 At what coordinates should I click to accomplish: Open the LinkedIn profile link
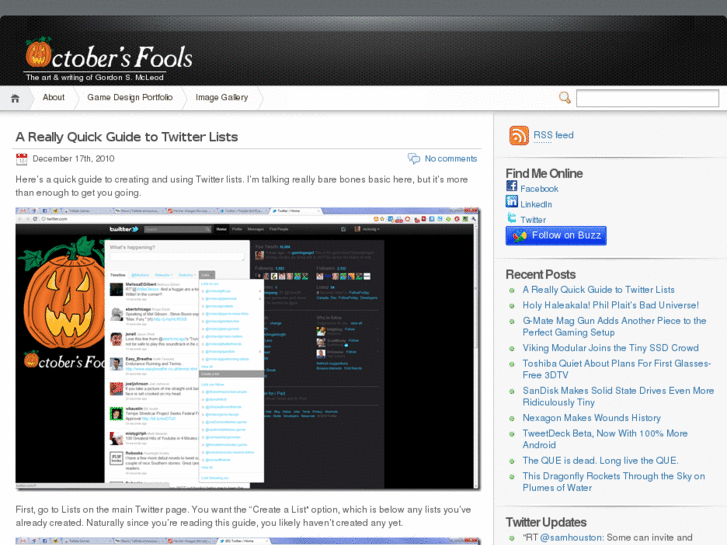[536, 204]
